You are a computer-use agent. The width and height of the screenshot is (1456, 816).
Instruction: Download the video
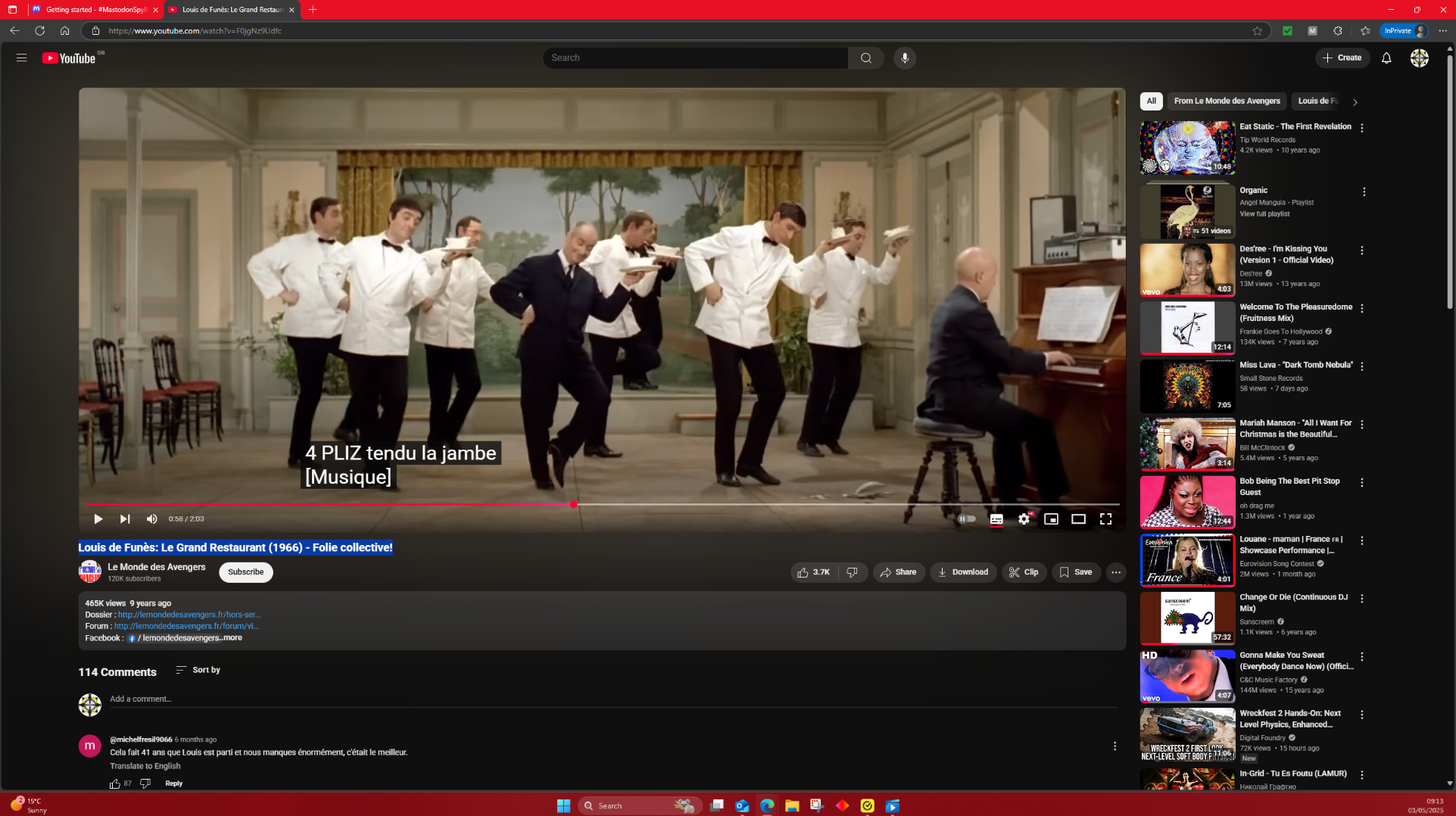(x=963, y=572)
